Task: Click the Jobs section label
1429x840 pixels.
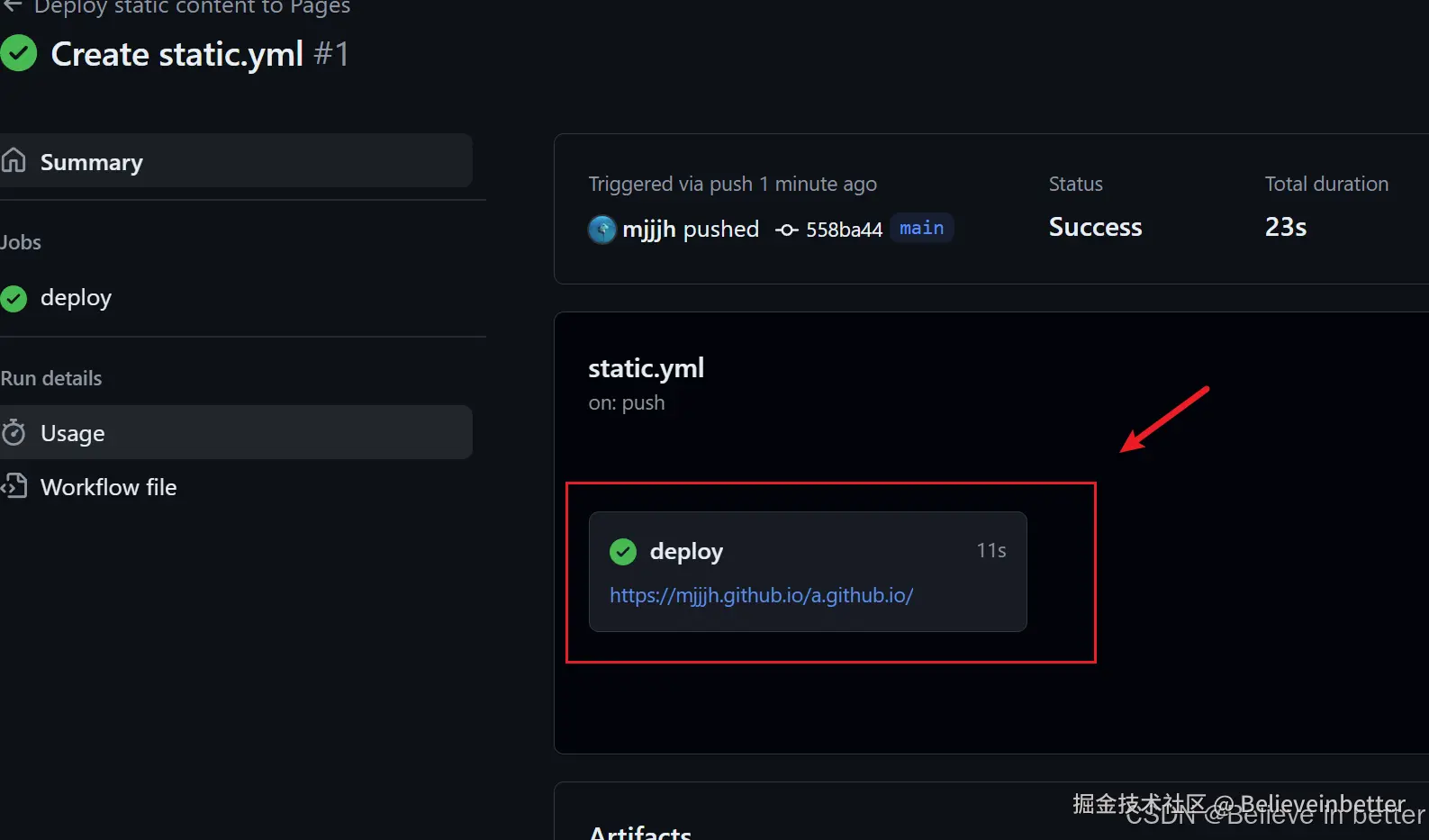Action: click(x=21, y=242)
